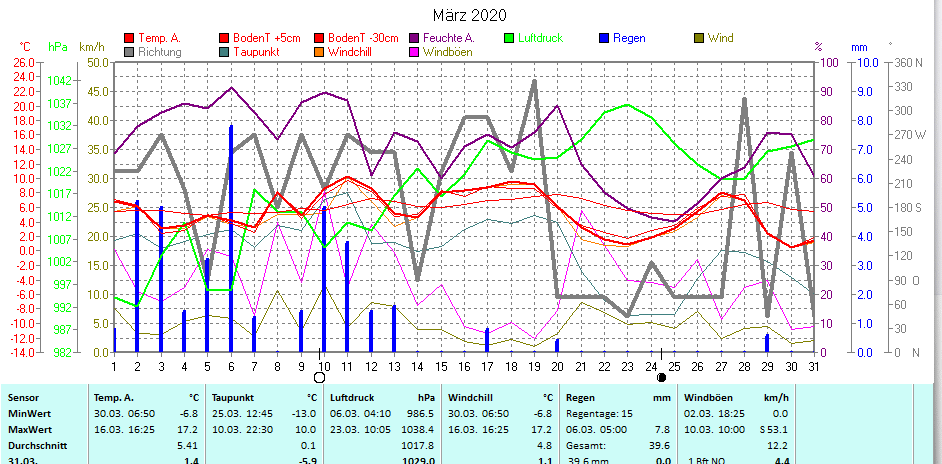Click the purple % axis unit label
This screenshot has width=942, height=464.
pyautogui.click(x=818, y=47)
